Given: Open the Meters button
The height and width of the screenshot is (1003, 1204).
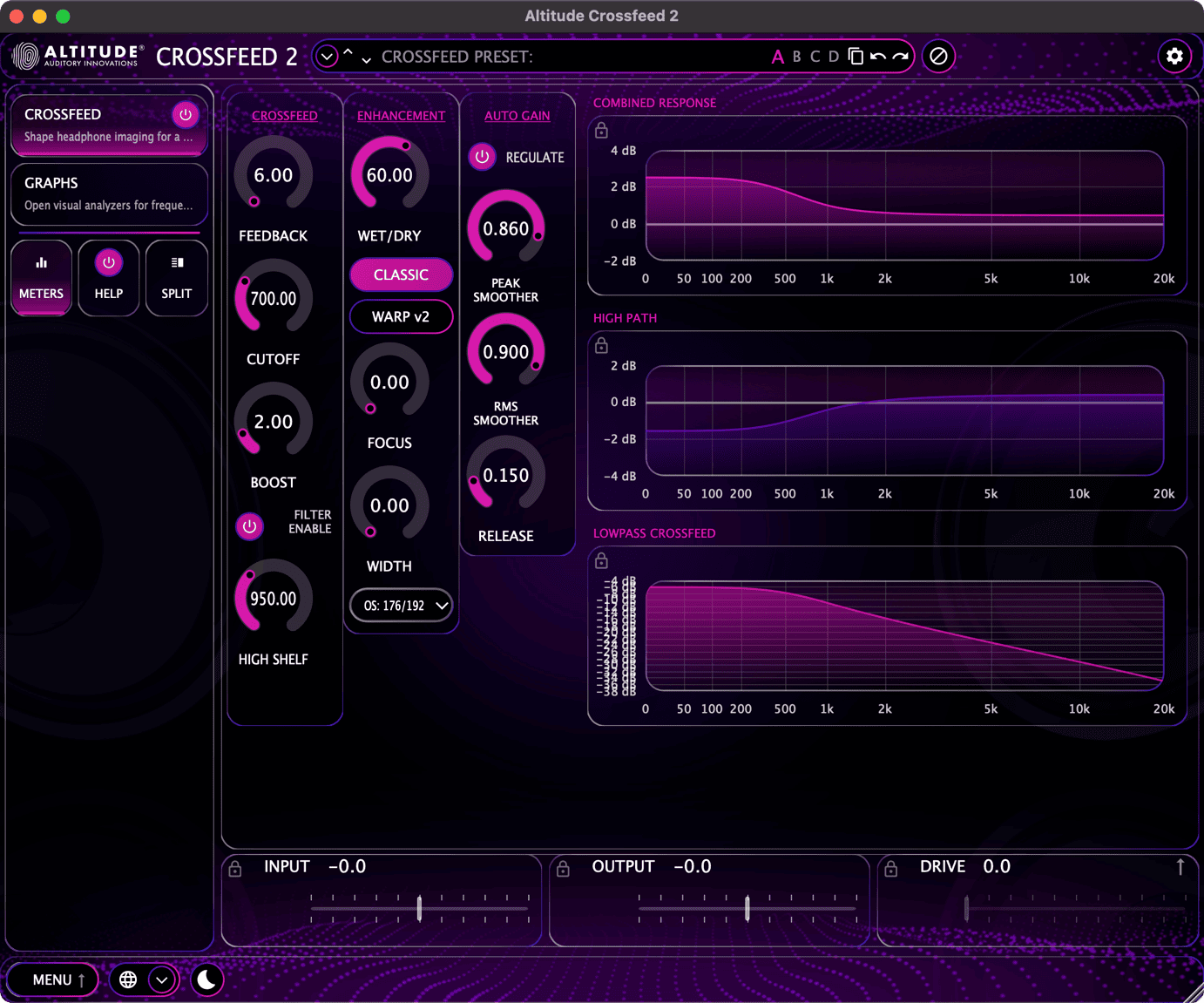Looking at the screenshot, I should click(41, 278).
